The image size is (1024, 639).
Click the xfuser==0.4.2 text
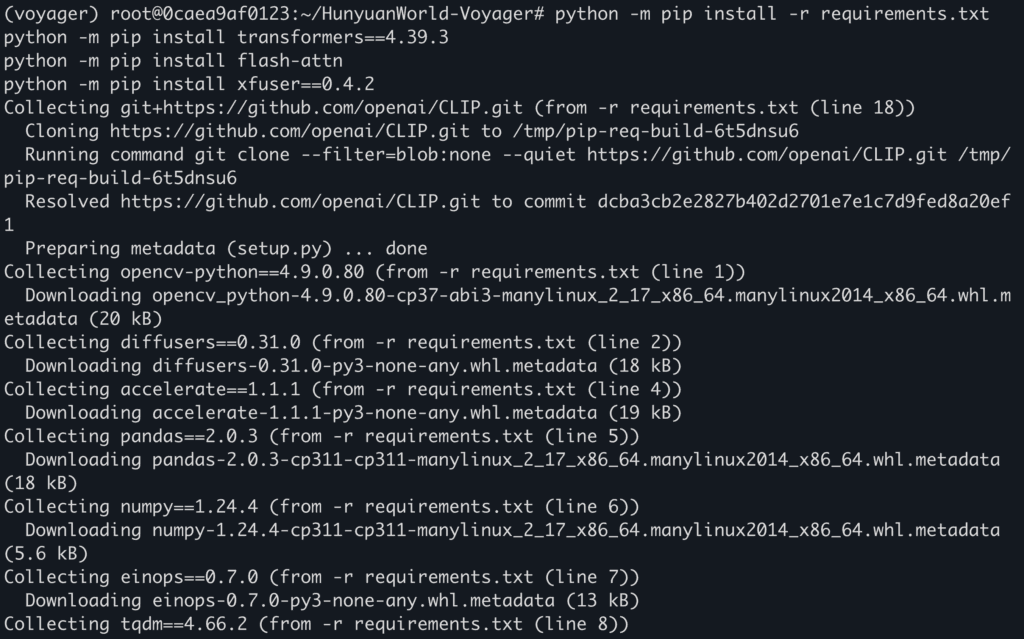pos(306,84)
